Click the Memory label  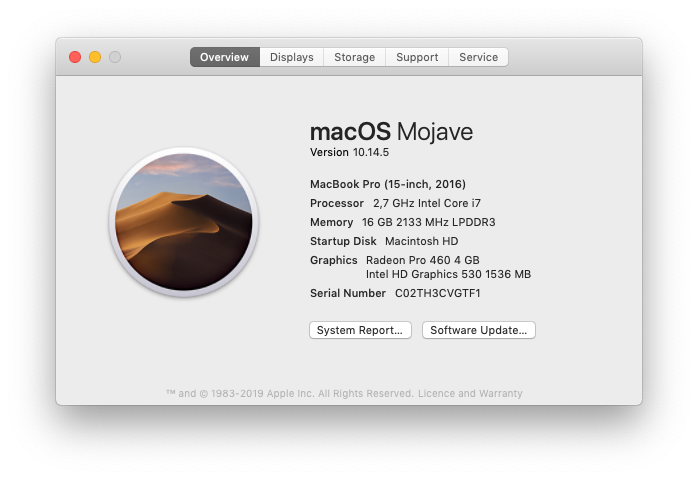pos(332,222)
